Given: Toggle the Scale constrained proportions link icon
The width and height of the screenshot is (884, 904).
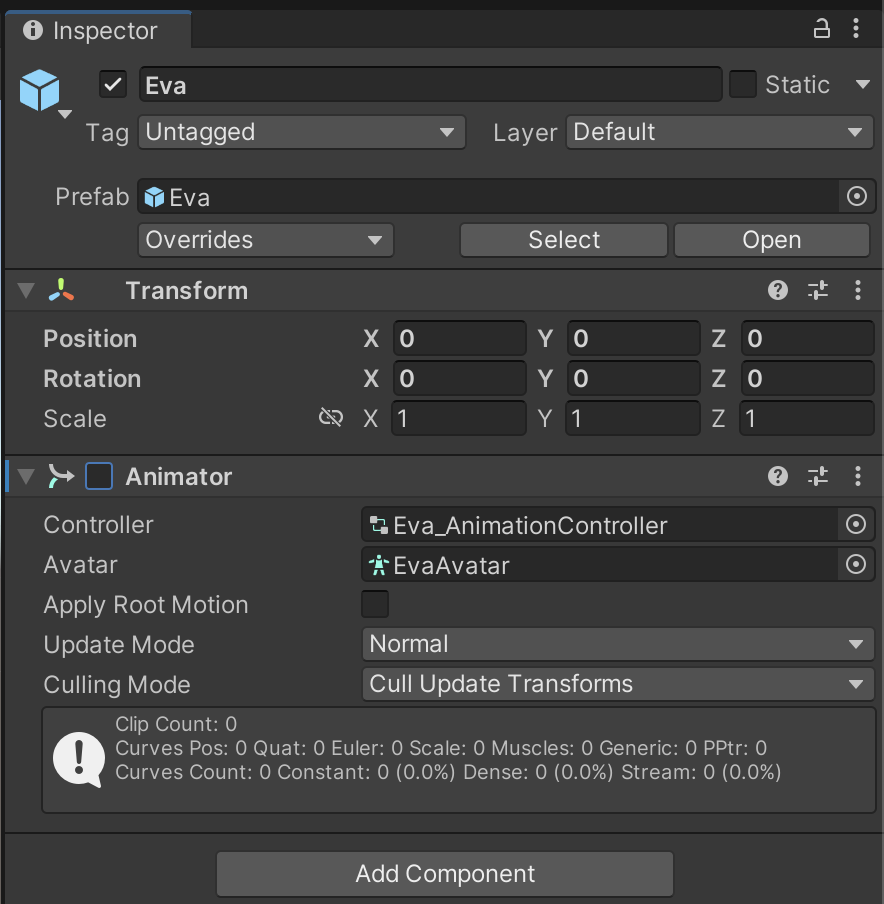Looking at the screenshot, I should click(331, 418).
